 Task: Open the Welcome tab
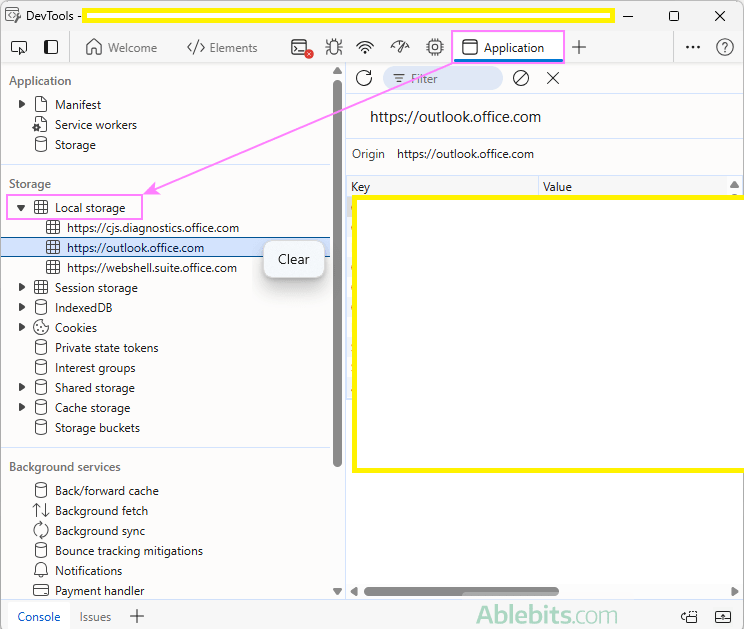click(x=121, y=47)
